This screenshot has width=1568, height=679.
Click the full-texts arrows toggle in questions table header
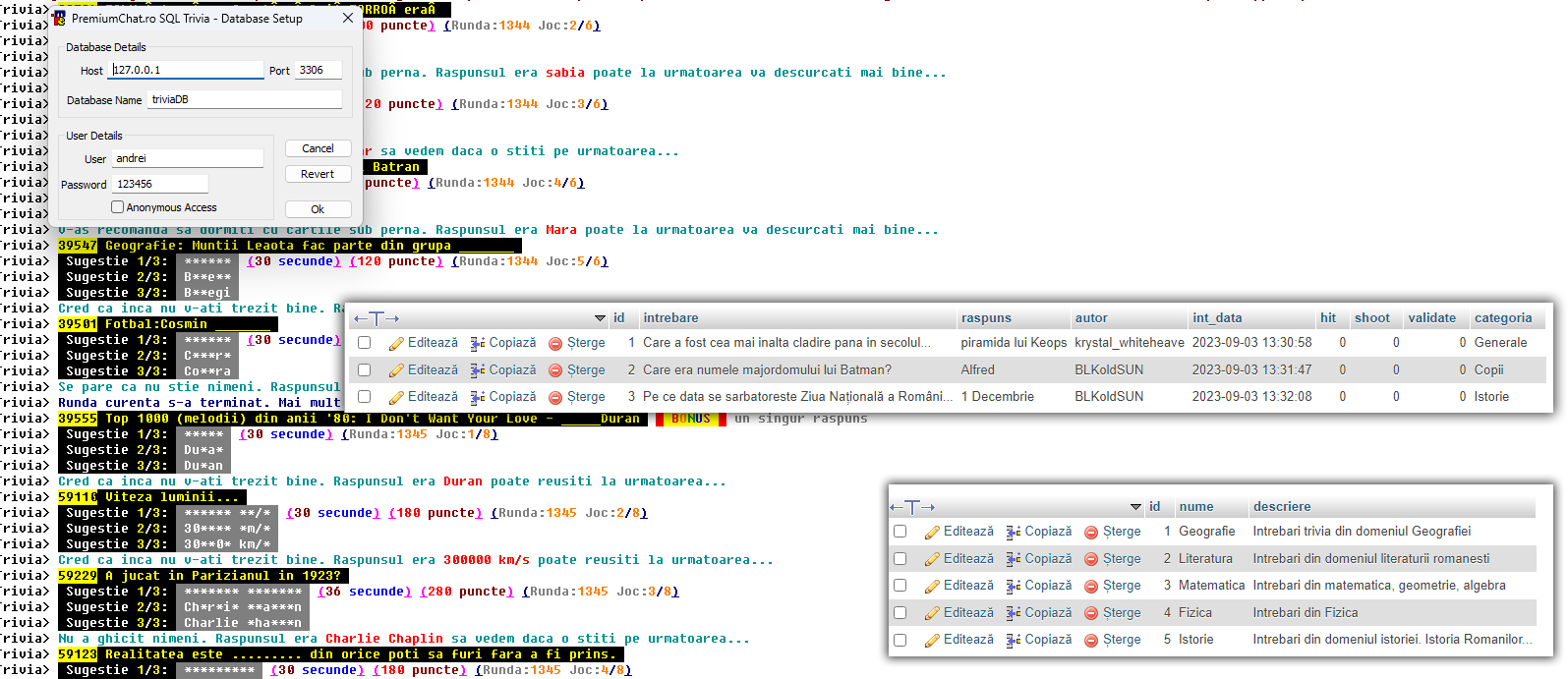[377, 318]
